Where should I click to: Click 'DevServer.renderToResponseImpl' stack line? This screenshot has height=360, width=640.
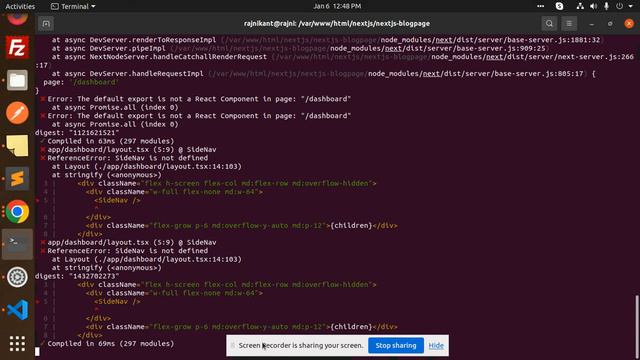(x=326, y=40)
